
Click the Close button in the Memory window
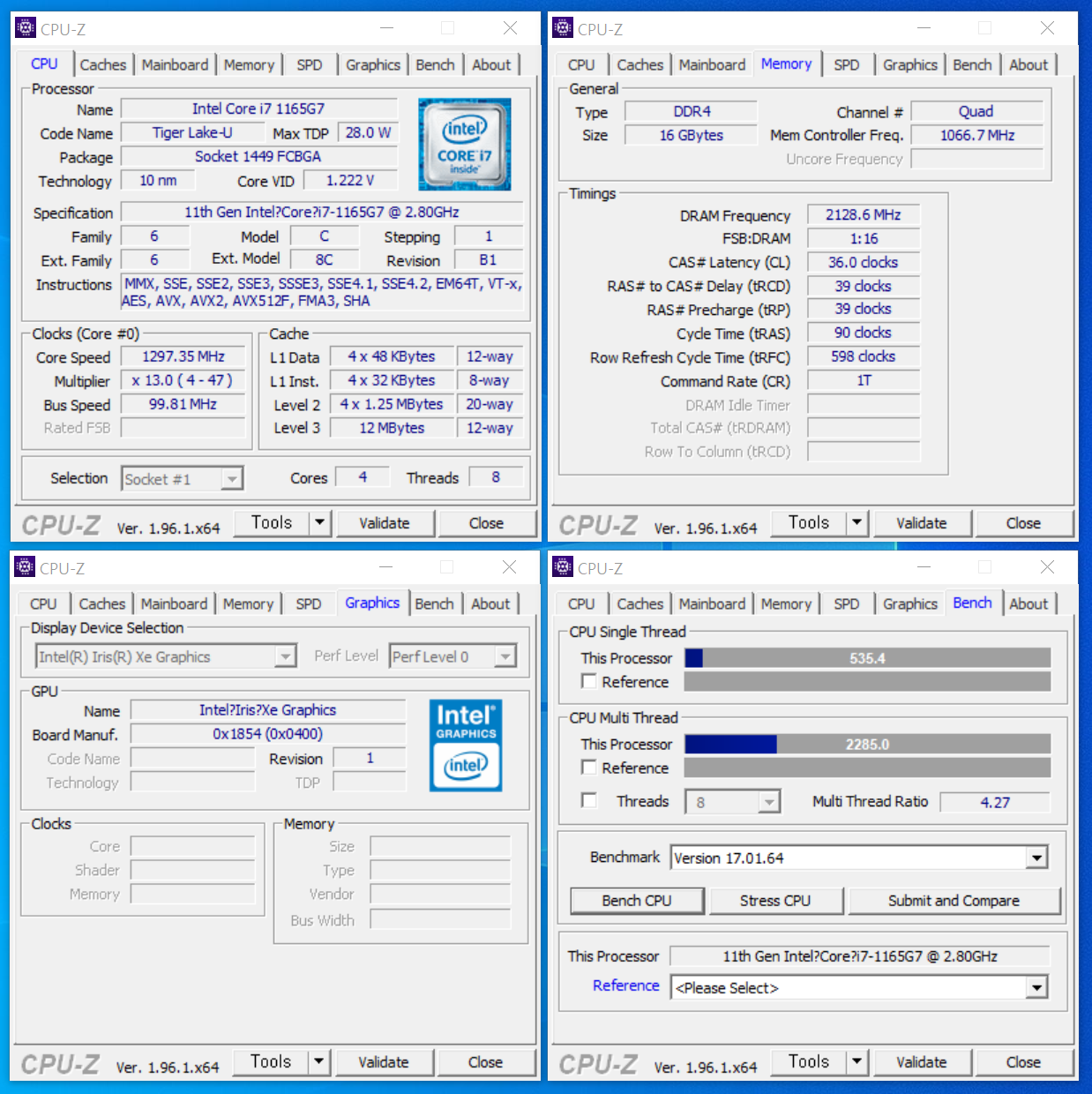click(1023, 523)
